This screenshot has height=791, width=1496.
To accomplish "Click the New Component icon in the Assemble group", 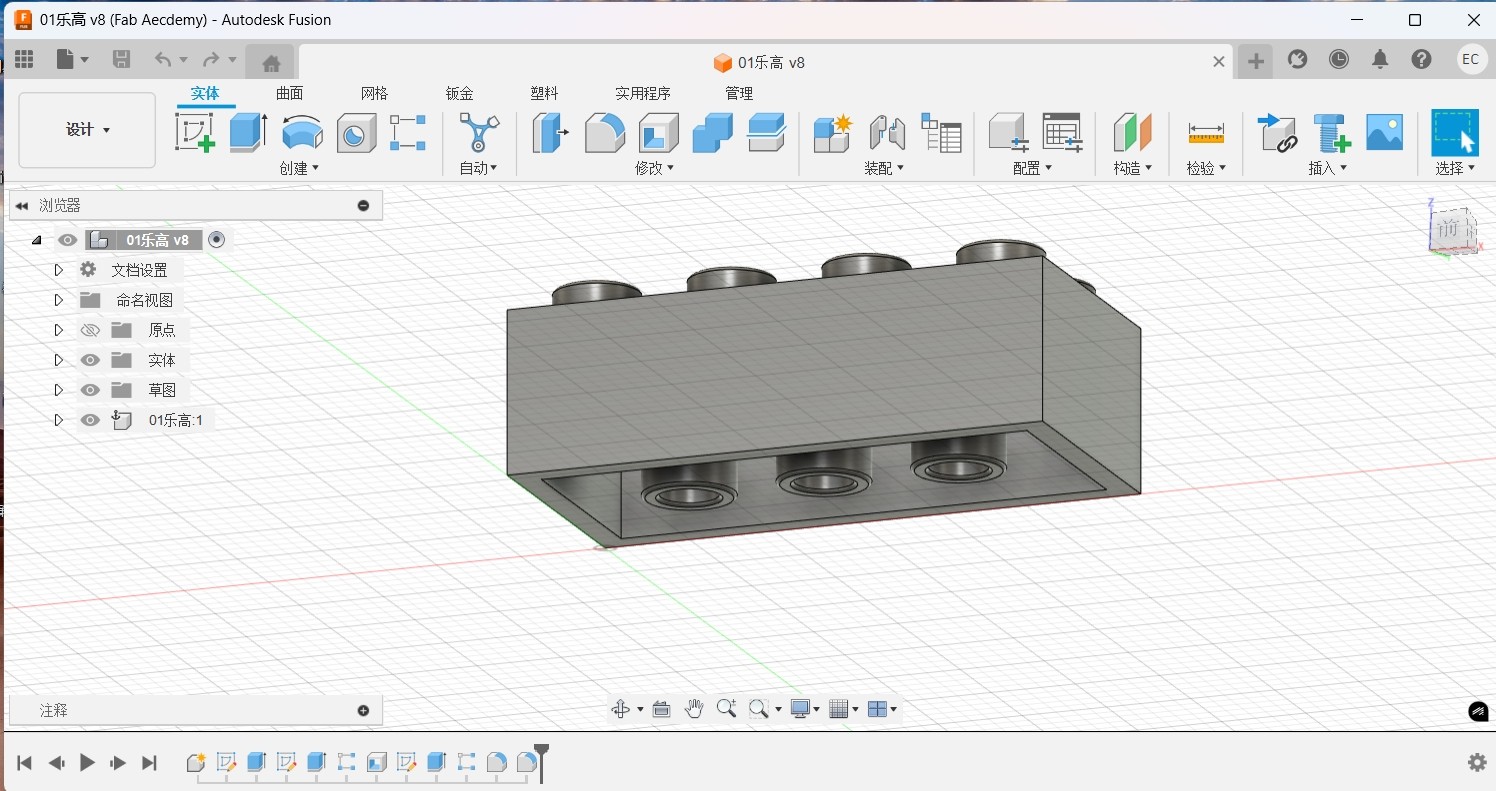I will [x=832, y=132].
